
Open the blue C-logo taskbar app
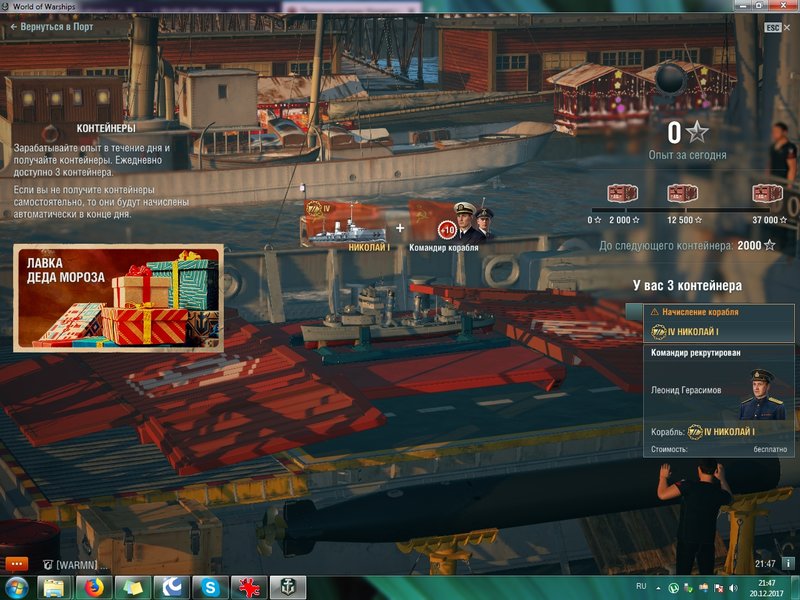pos(171,588)
